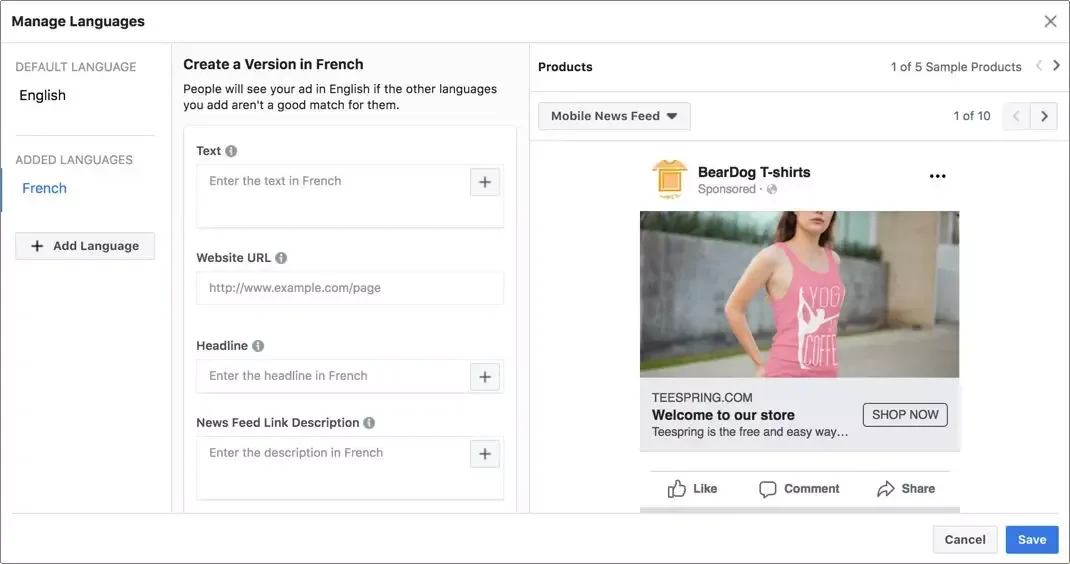This screenshot has width=1070, height=564.
Task: Click the 'Create a Version in French' heading
Action: [x=273, y=64]
